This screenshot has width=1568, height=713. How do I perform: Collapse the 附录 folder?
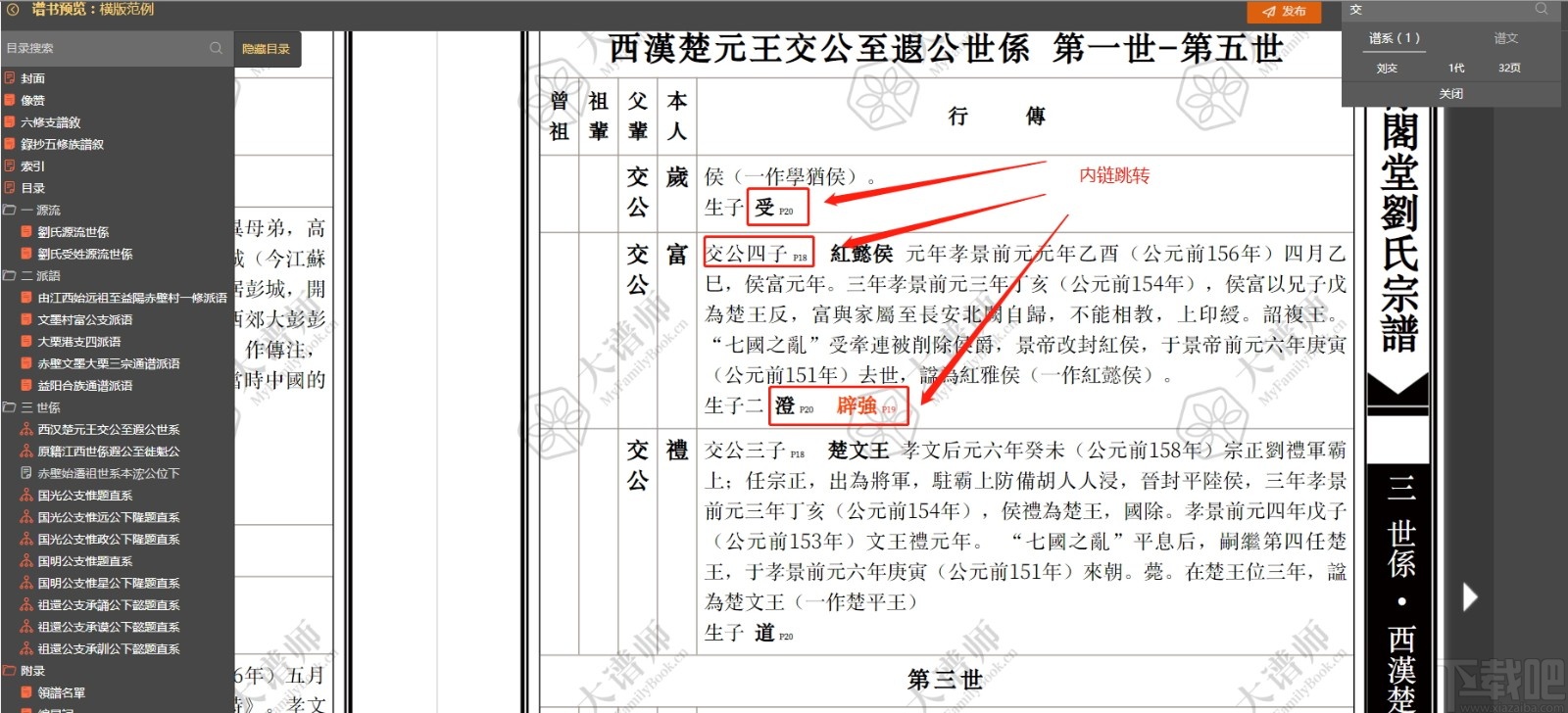pyautogui.click(x=10, y=671)
